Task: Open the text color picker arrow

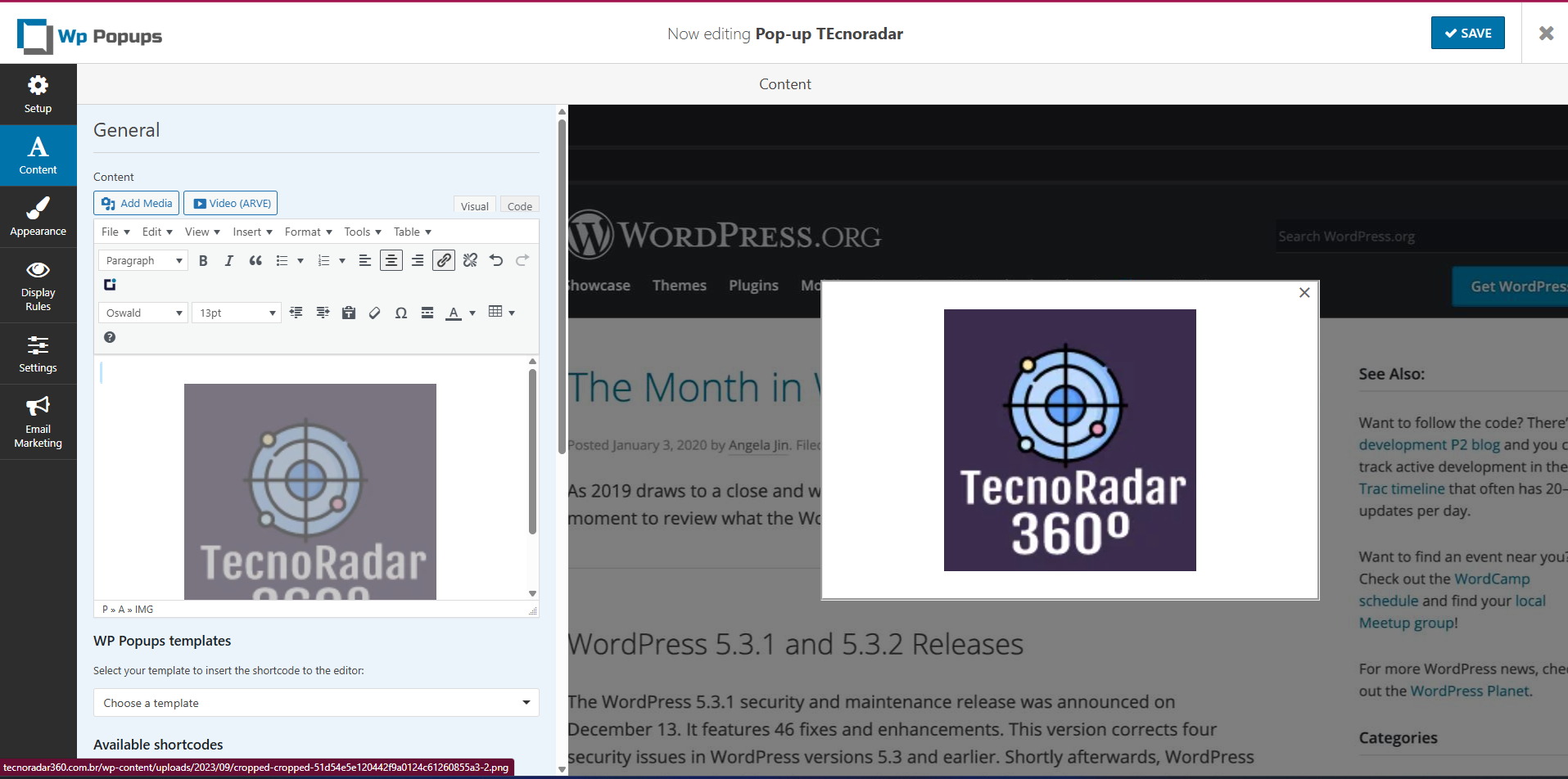Action: coord(472,313)
